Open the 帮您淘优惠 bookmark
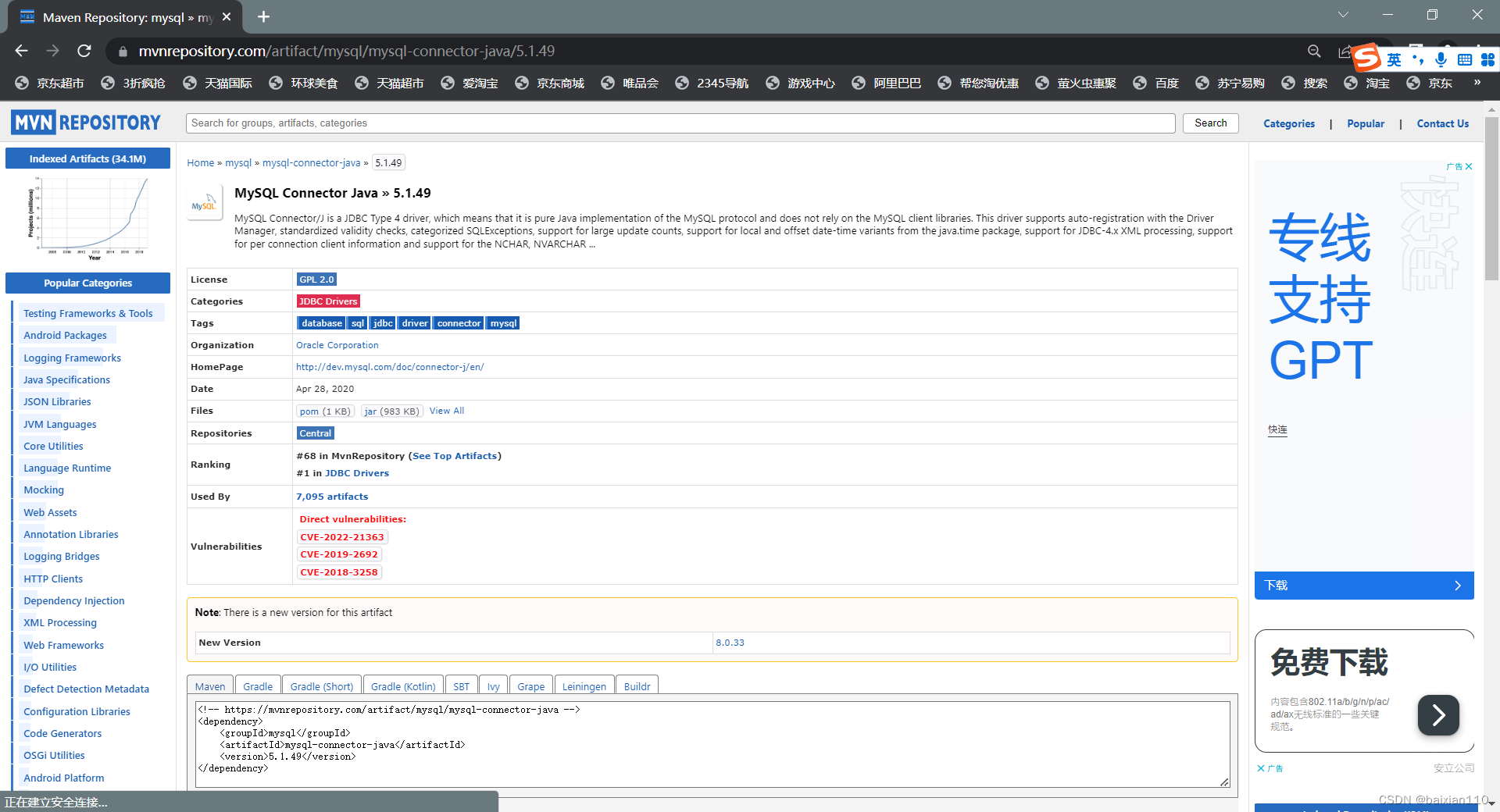Image resolution: width=1500 pixels, height=812 pixels. 978,83
